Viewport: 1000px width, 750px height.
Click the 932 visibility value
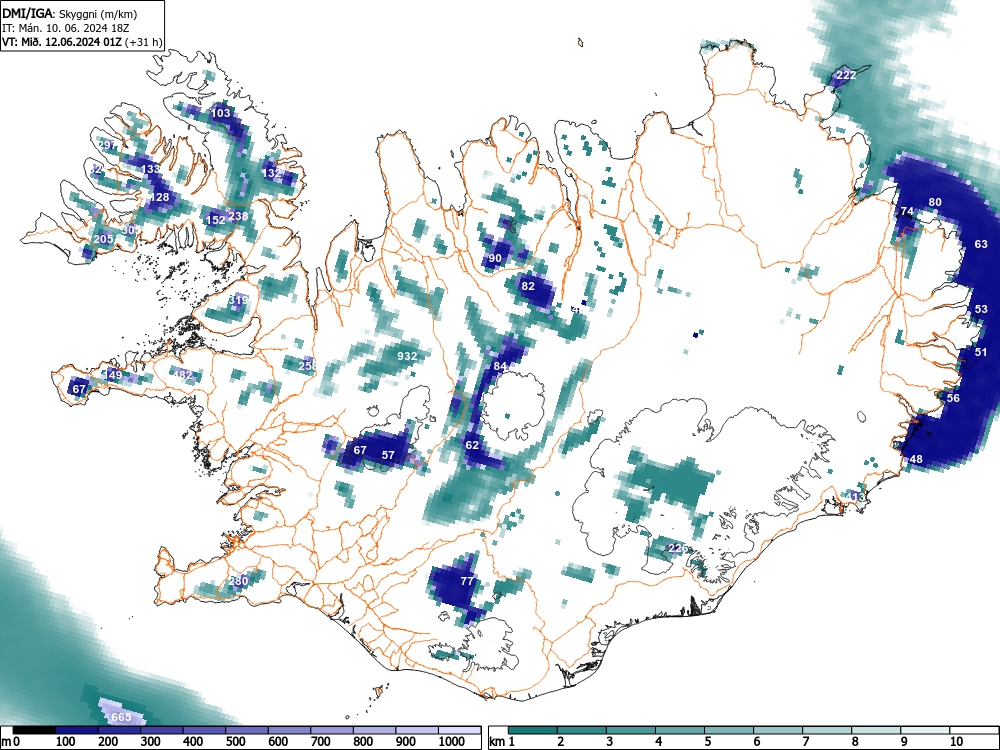click(407, 356)
